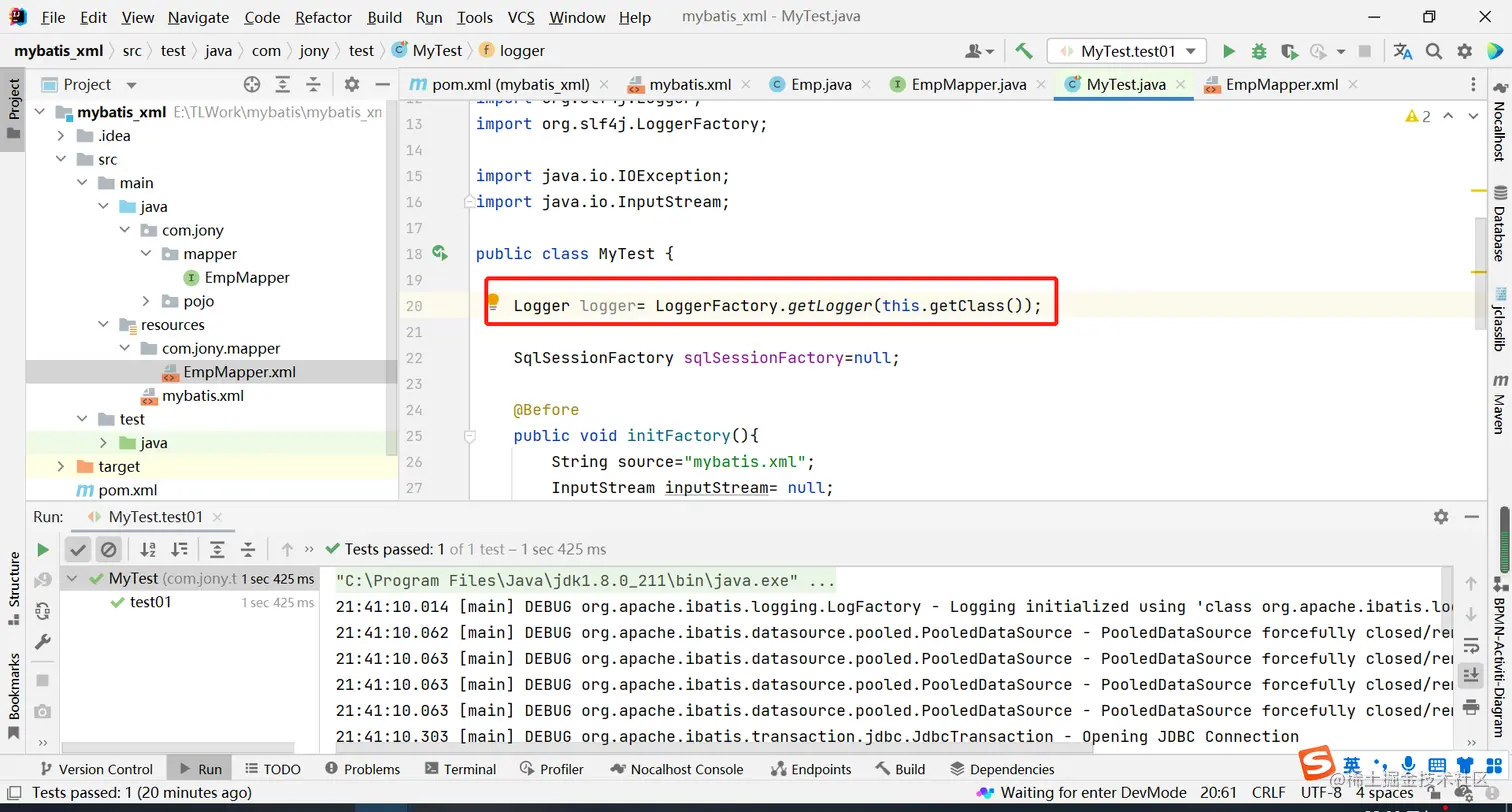Screen dimensions: 1512x812
Task: Open the Project panel options gear
Action: pyautogui.click(x=352, y=85)
